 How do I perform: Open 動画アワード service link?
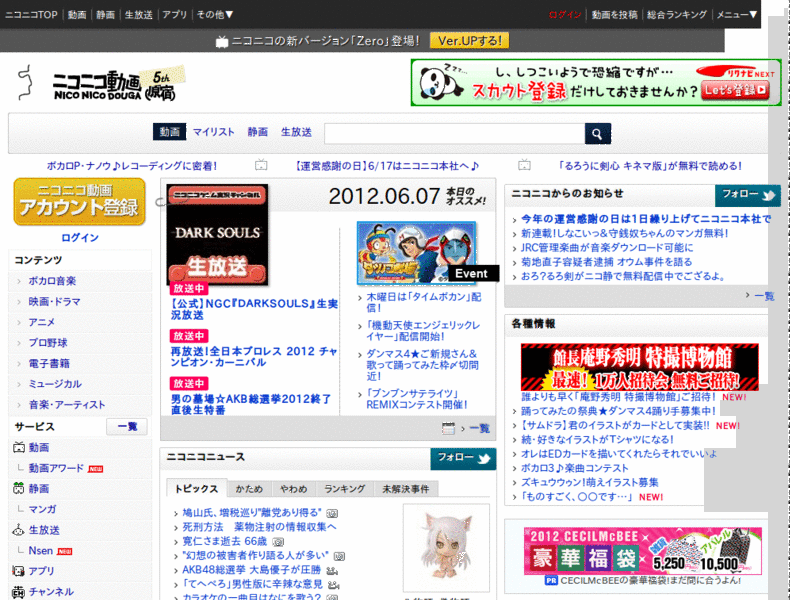click(x=56, y=468)
